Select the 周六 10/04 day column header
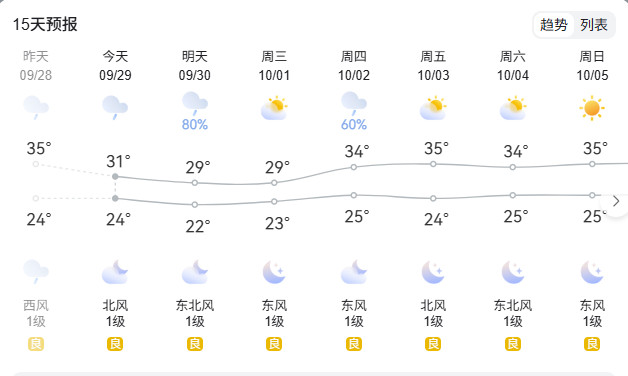The width and height of the screenshot is (628, 376). click(513, 66)
